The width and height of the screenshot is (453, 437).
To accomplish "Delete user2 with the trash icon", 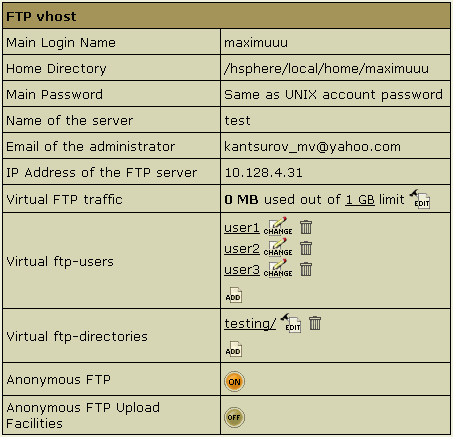I will [x=306, y=248].
